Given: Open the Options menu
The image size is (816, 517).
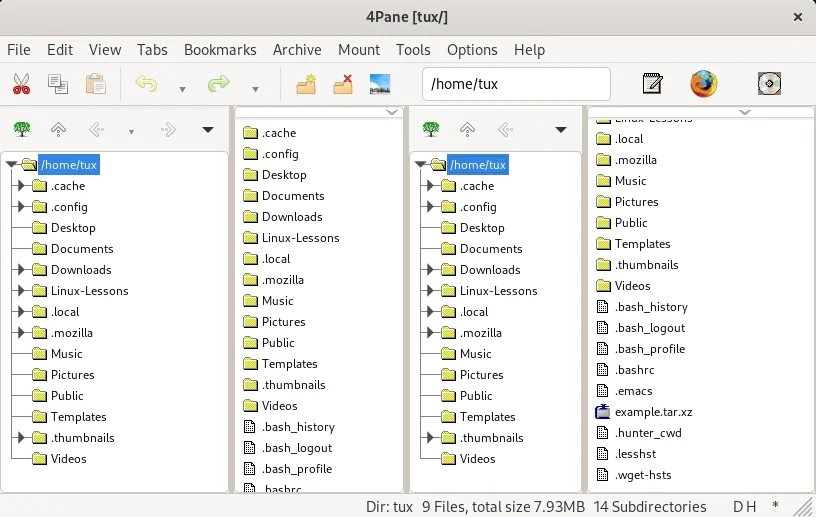Looking at the screenshot, I should pos(472,50).
